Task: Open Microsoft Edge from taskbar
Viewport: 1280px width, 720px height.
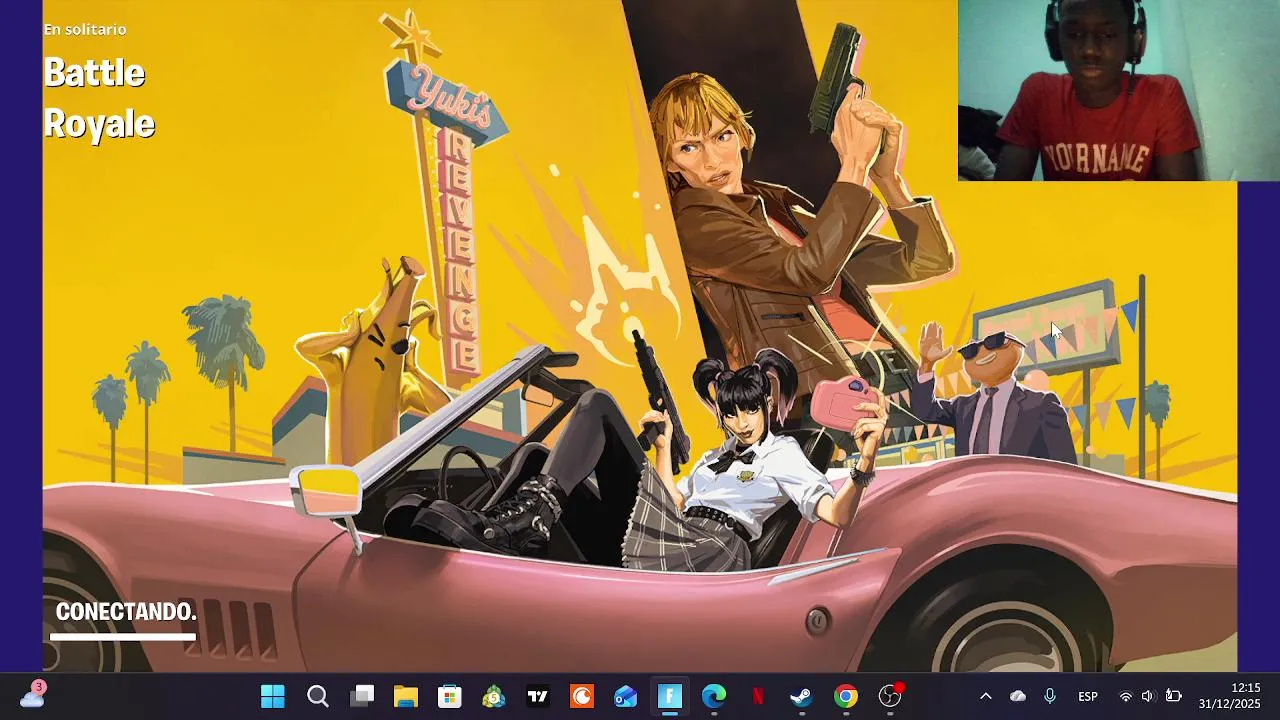Action: coord(714,696)
